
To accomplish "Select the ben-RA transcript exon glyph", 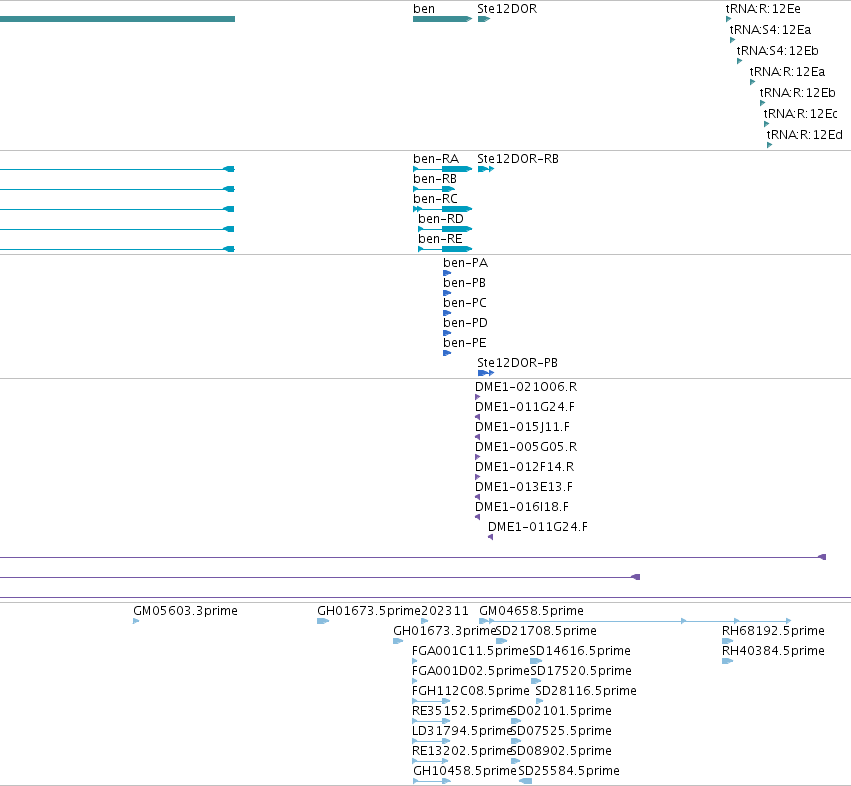I will [456, 169].
